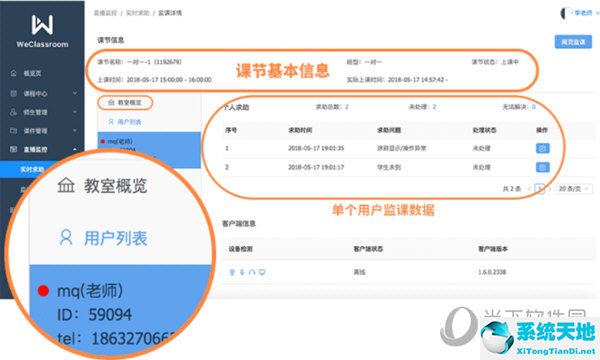Click the 处理状态 column header
Viewport: 600px width, 360px height.
coord(484,130)
